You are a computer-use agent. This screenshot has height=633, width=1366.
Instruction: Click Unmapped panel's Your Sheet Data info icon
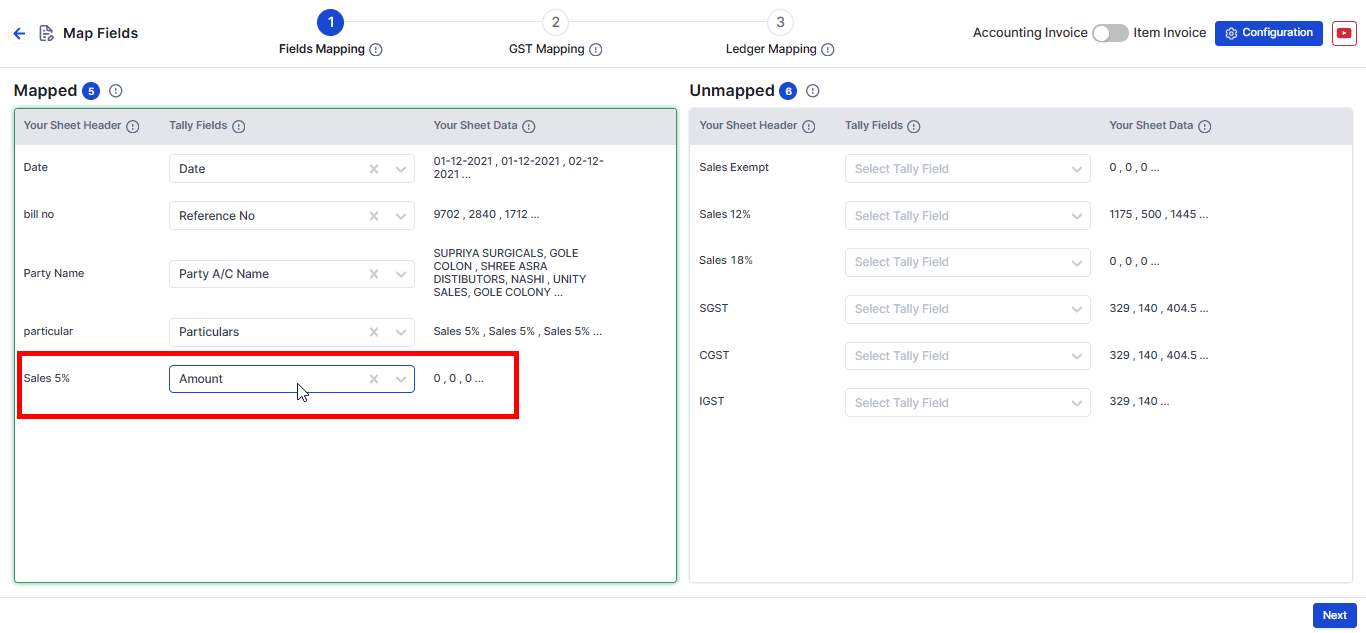pos(1205,126)
